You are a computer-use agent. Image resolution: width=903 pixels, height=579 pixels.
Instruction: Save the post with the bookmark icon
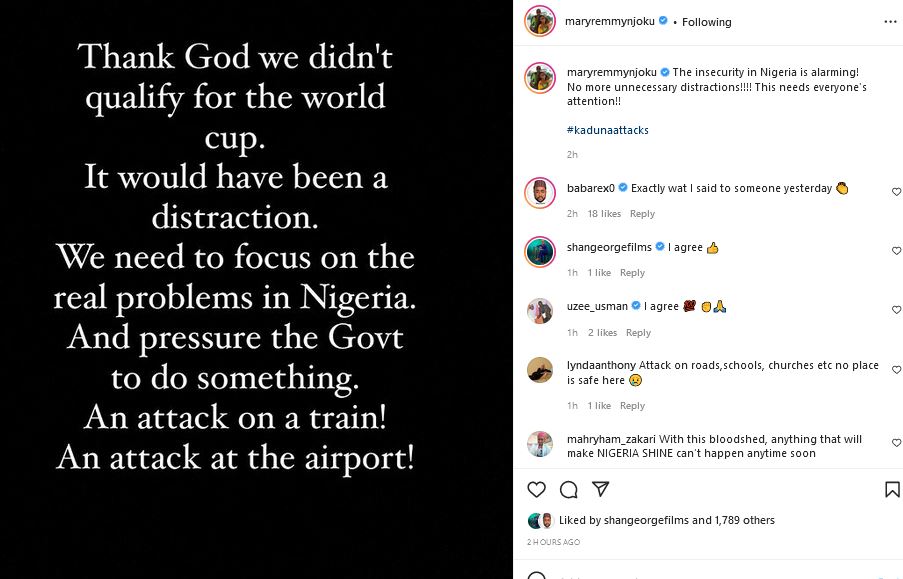(892, 489)
